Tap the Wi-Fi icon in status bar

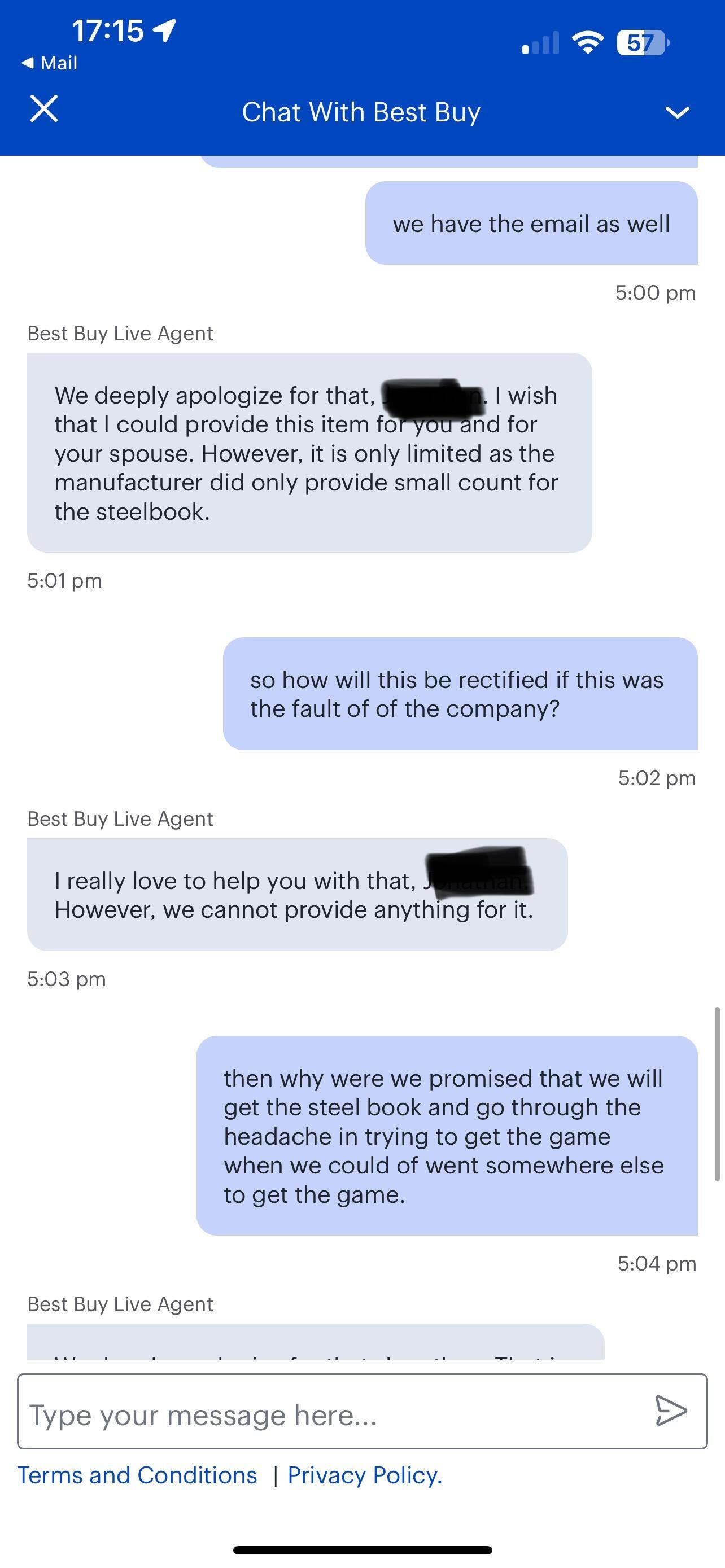click(x=586, y=42)
